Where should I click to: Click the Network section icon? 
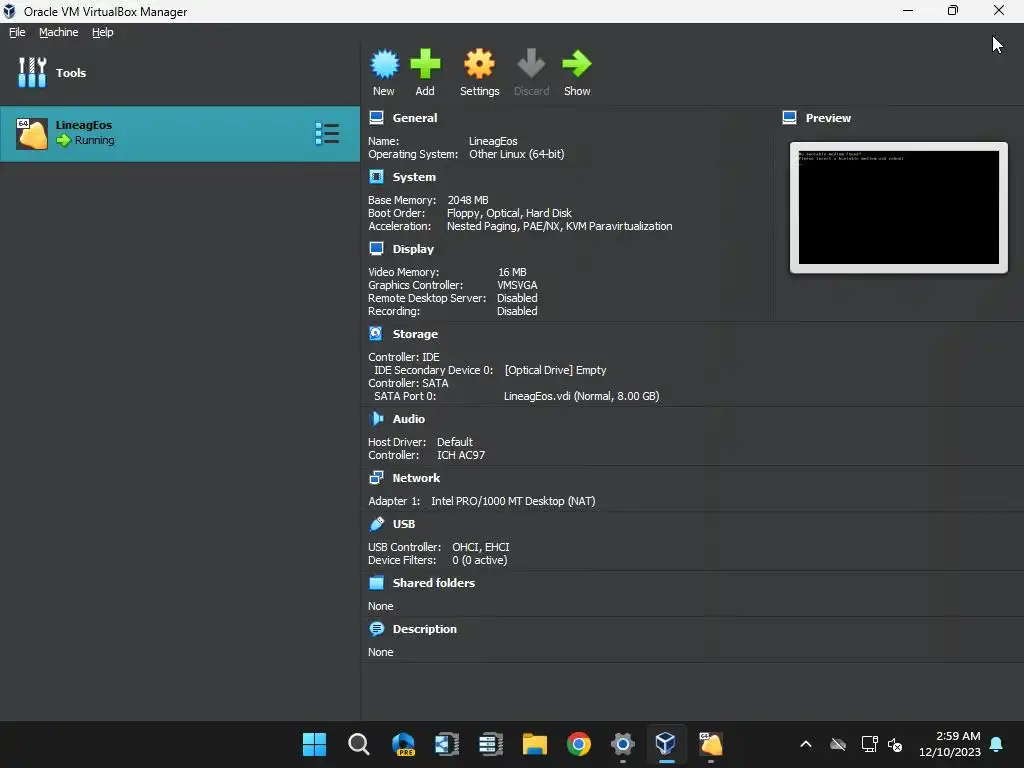[376, 477]
